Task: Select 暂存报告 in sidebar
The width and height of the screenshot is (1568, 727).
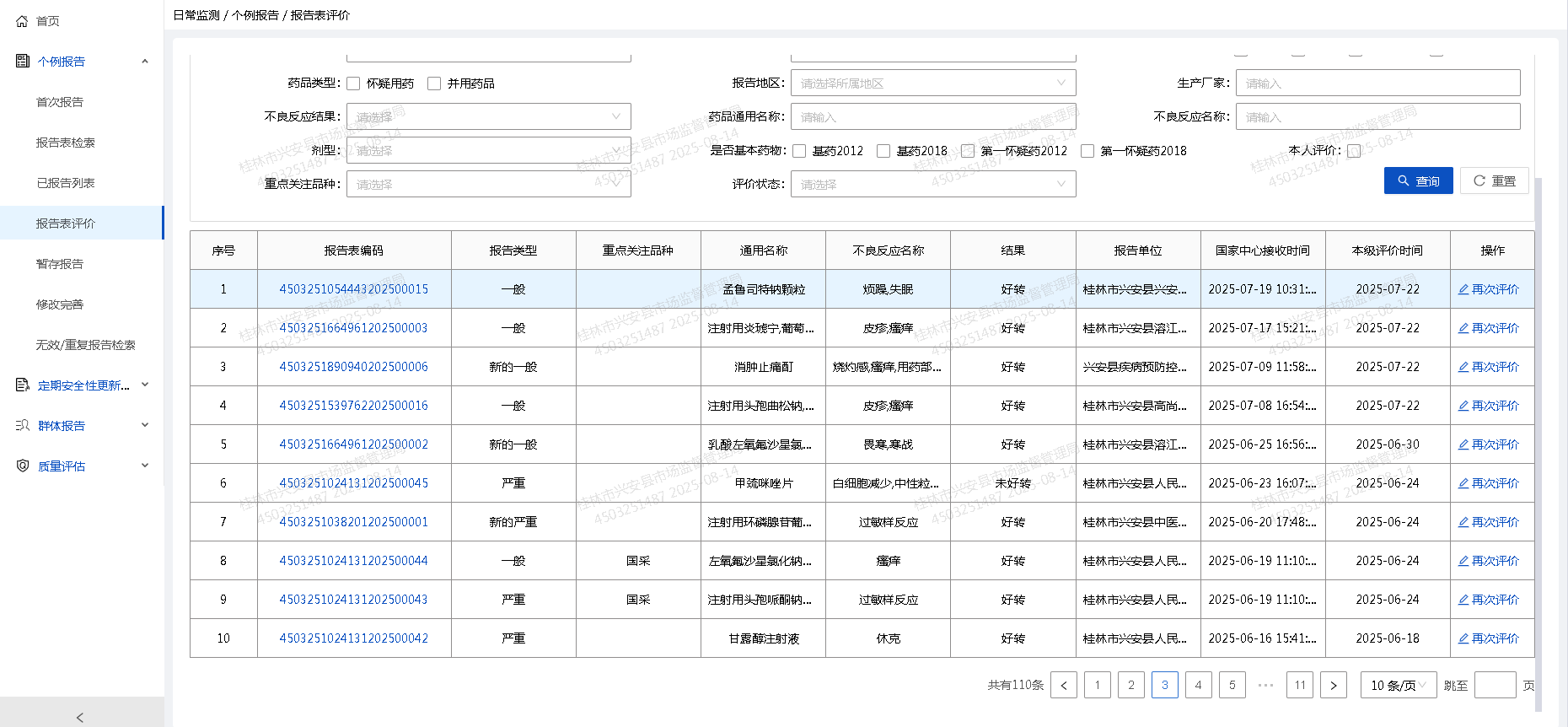Action: [60, 264]
